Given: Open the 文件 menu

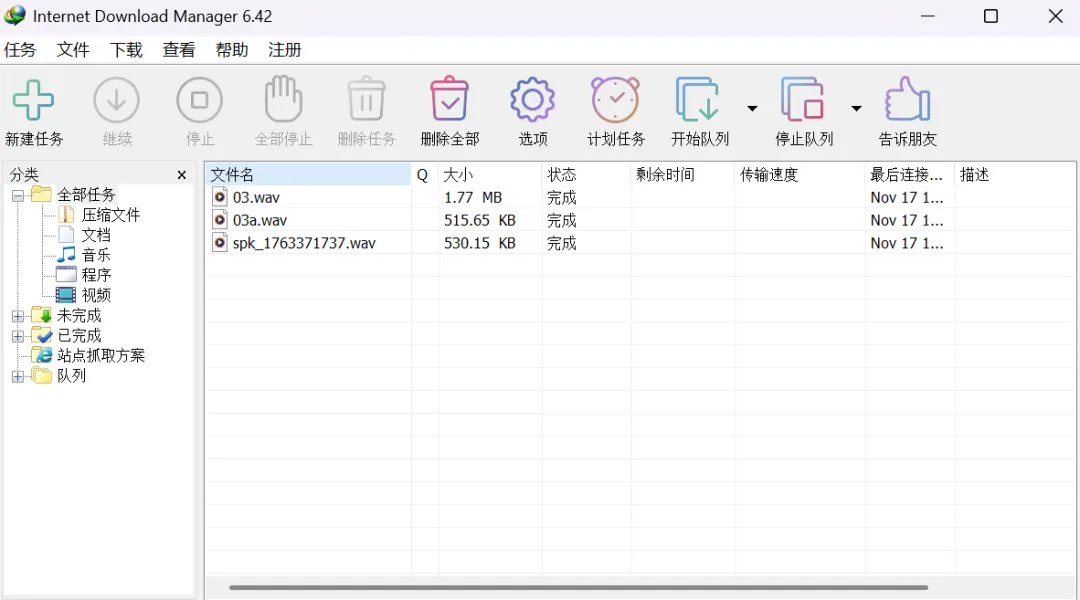Looking at the screenshot, I should tap(73, 50).
